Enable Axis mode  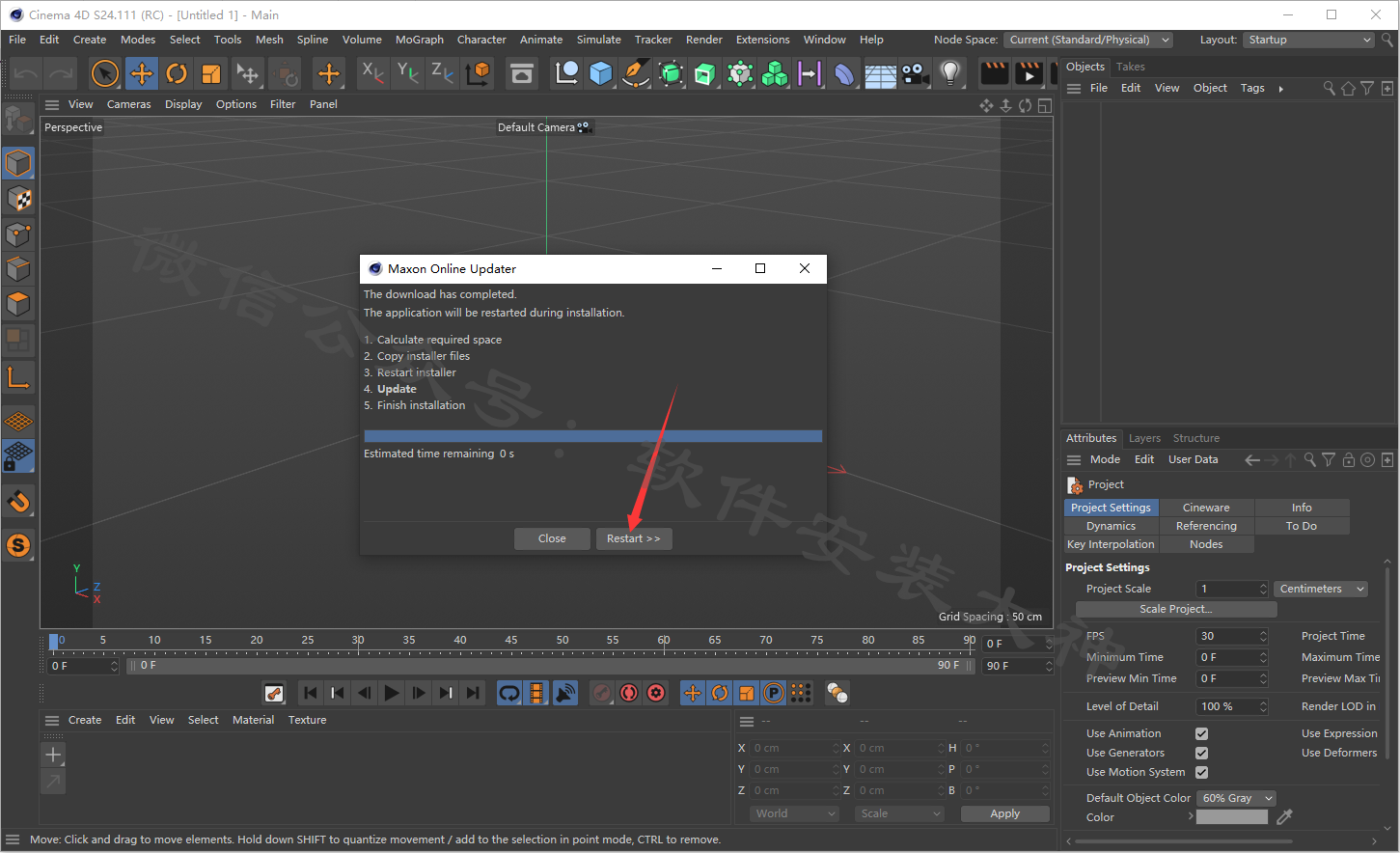18,376
